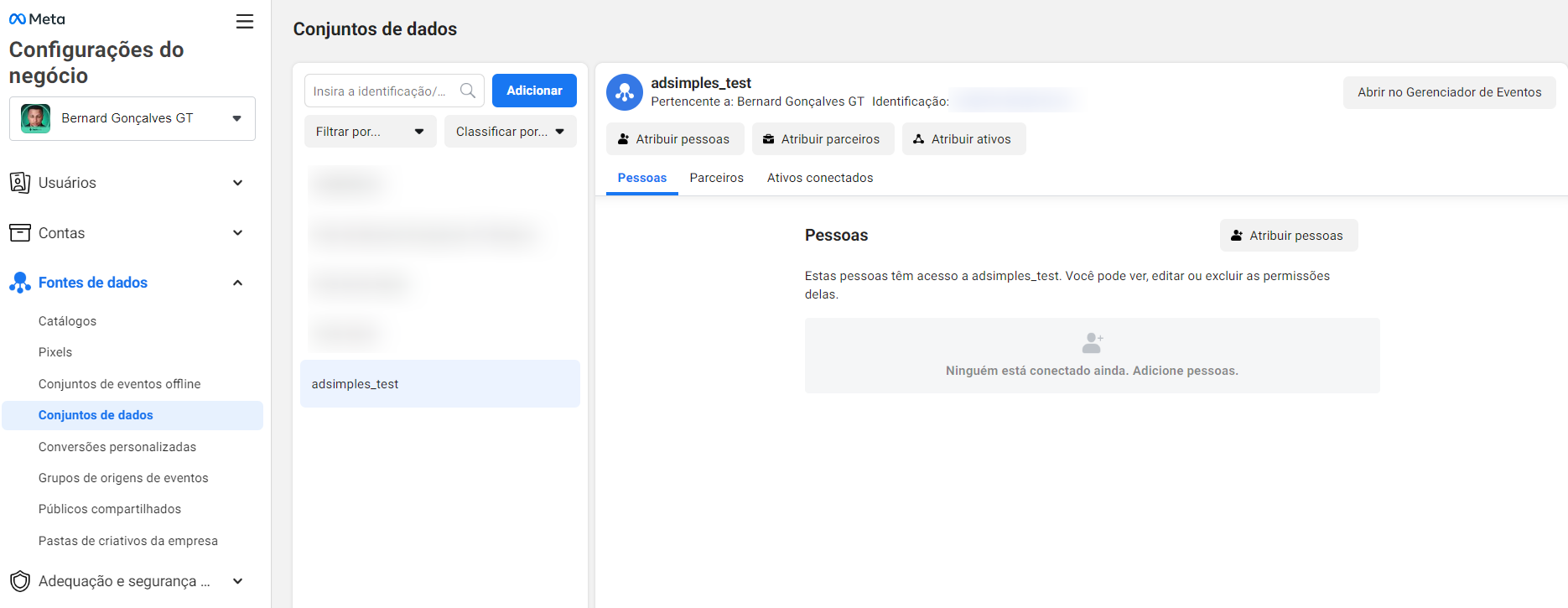The image size is (1568, 608).
Task: Click the Contas sidebar icon
Action: click(x=20, y=233)
